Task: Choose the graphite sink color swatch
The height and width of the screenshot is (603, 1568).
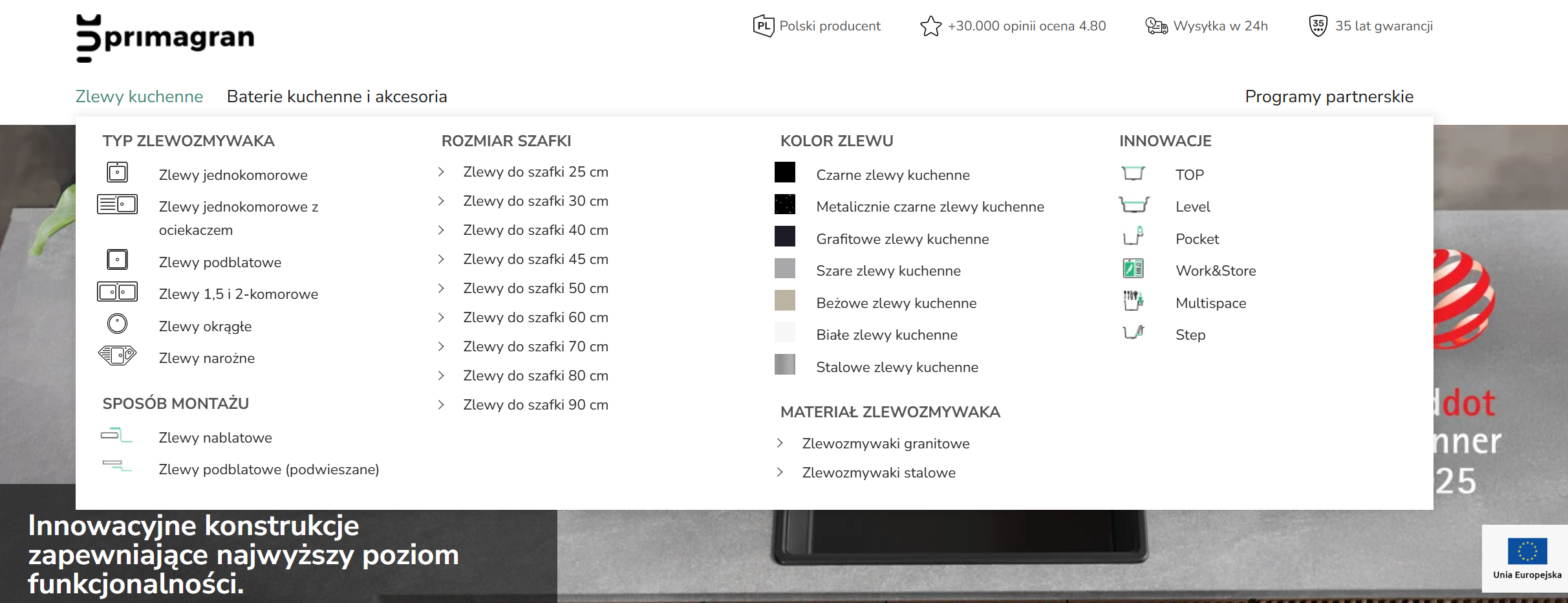Action: pyautogui.click(x=784, y=237)
